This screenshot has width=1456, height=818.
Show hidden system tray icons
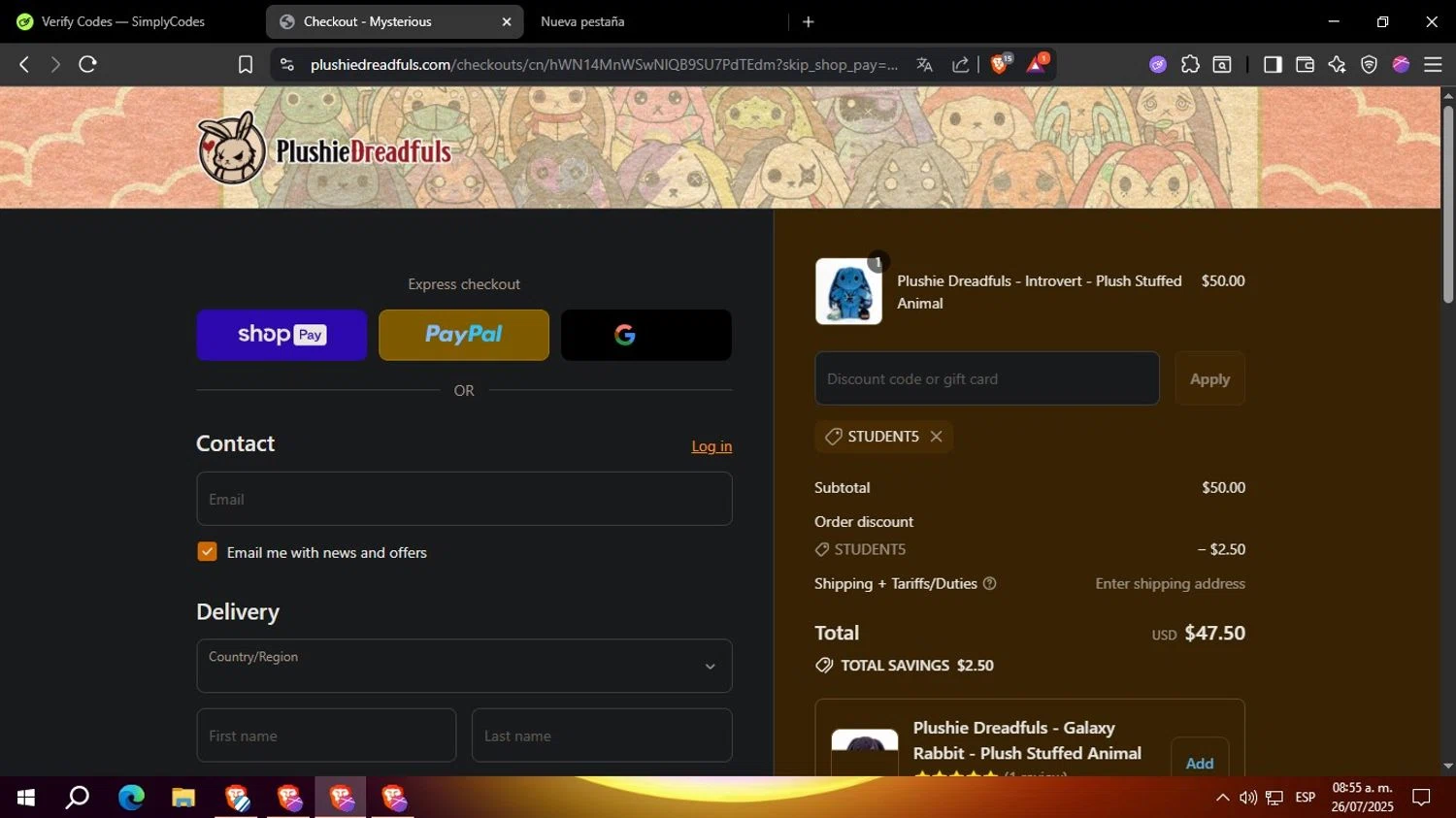(1222, 798)
